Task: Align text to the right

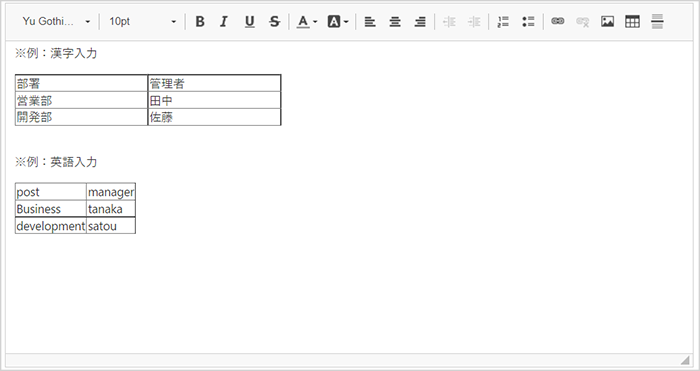Action: coord(420,21)
